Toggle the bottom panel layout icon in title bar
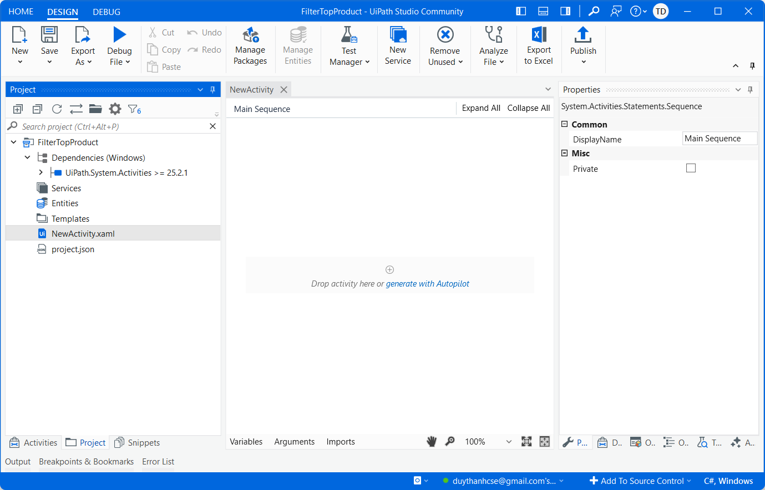This screenshot has height=490, width=765. click(543, 11)
